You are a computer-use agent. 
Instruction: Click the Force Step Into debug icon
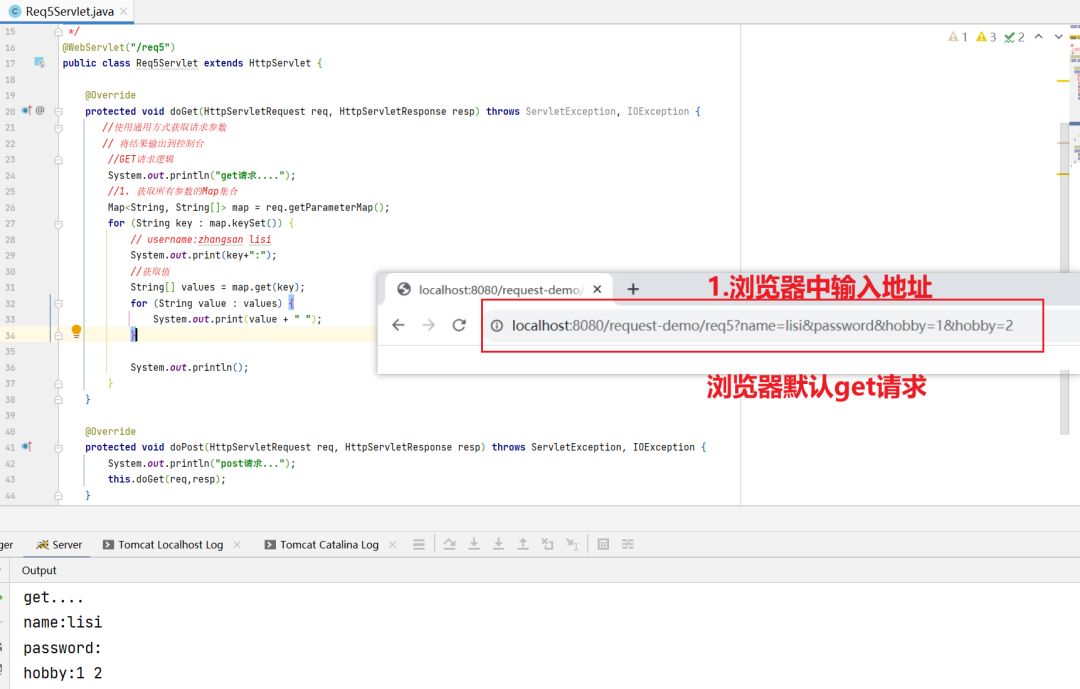click(x=499, y=544)
